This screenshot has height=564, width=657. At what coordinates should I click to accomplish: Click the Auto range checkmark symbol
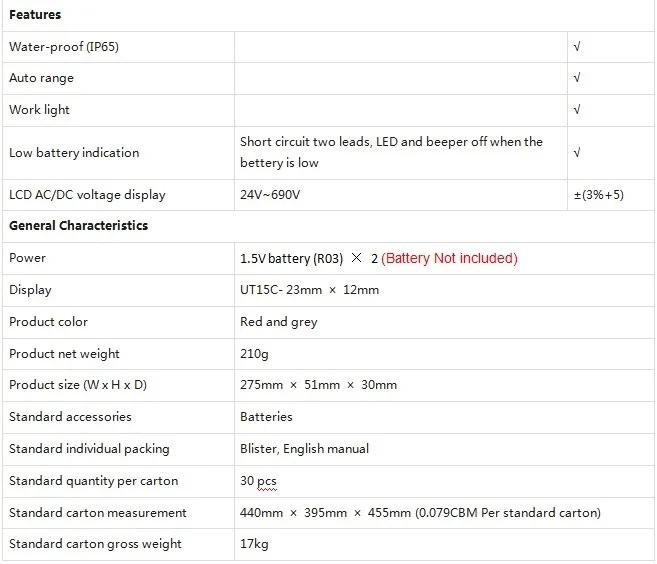tap(577, 78)
